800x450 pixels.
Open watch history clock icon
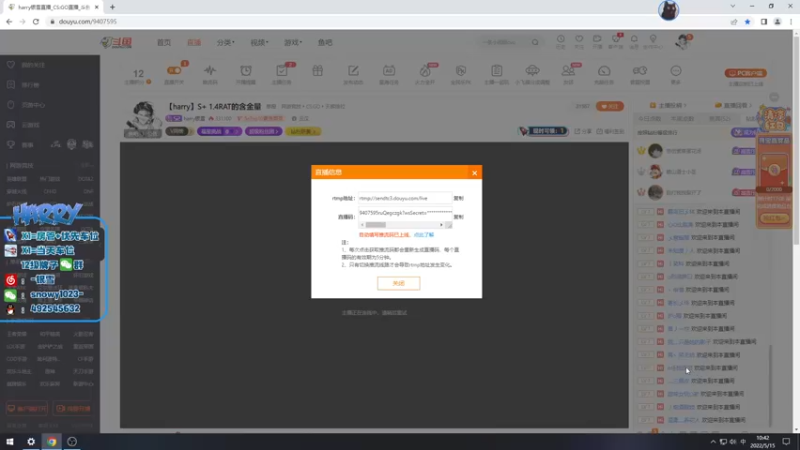coord(561,41)
